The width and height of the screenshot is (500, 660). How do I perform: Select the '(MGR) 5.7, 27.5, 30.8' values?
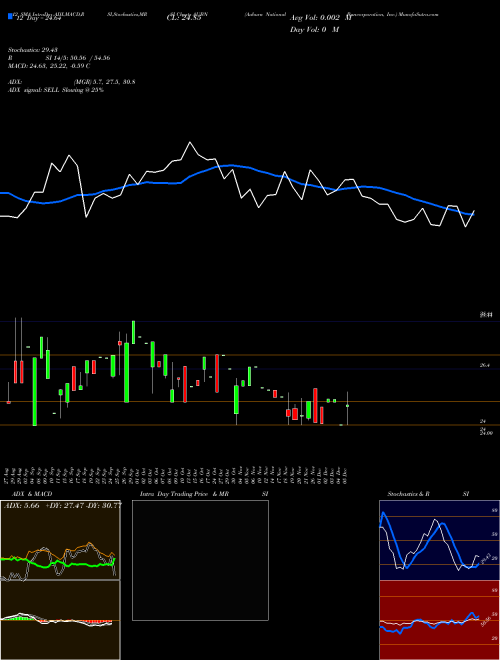(104, 82)
